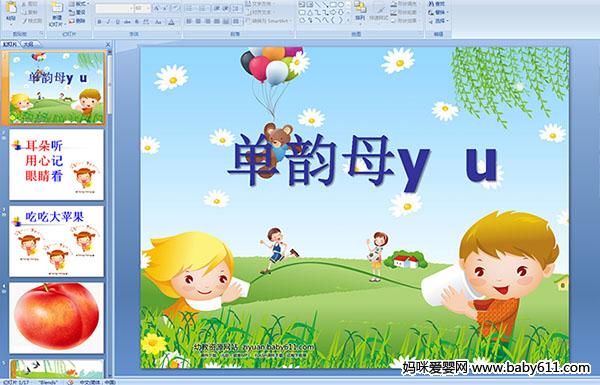600x385 pixels.
Task: Click the Blends theme name in status bar
Action: (x=48, y=382)
